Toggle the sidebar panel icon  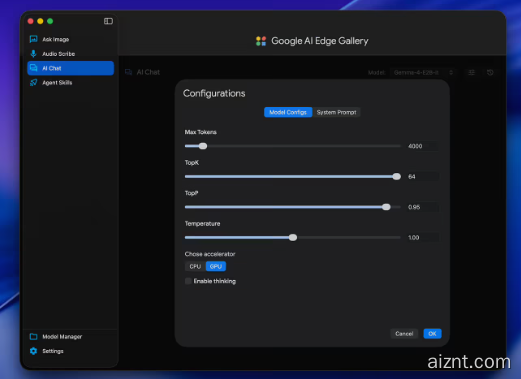[x=108, y=21]
